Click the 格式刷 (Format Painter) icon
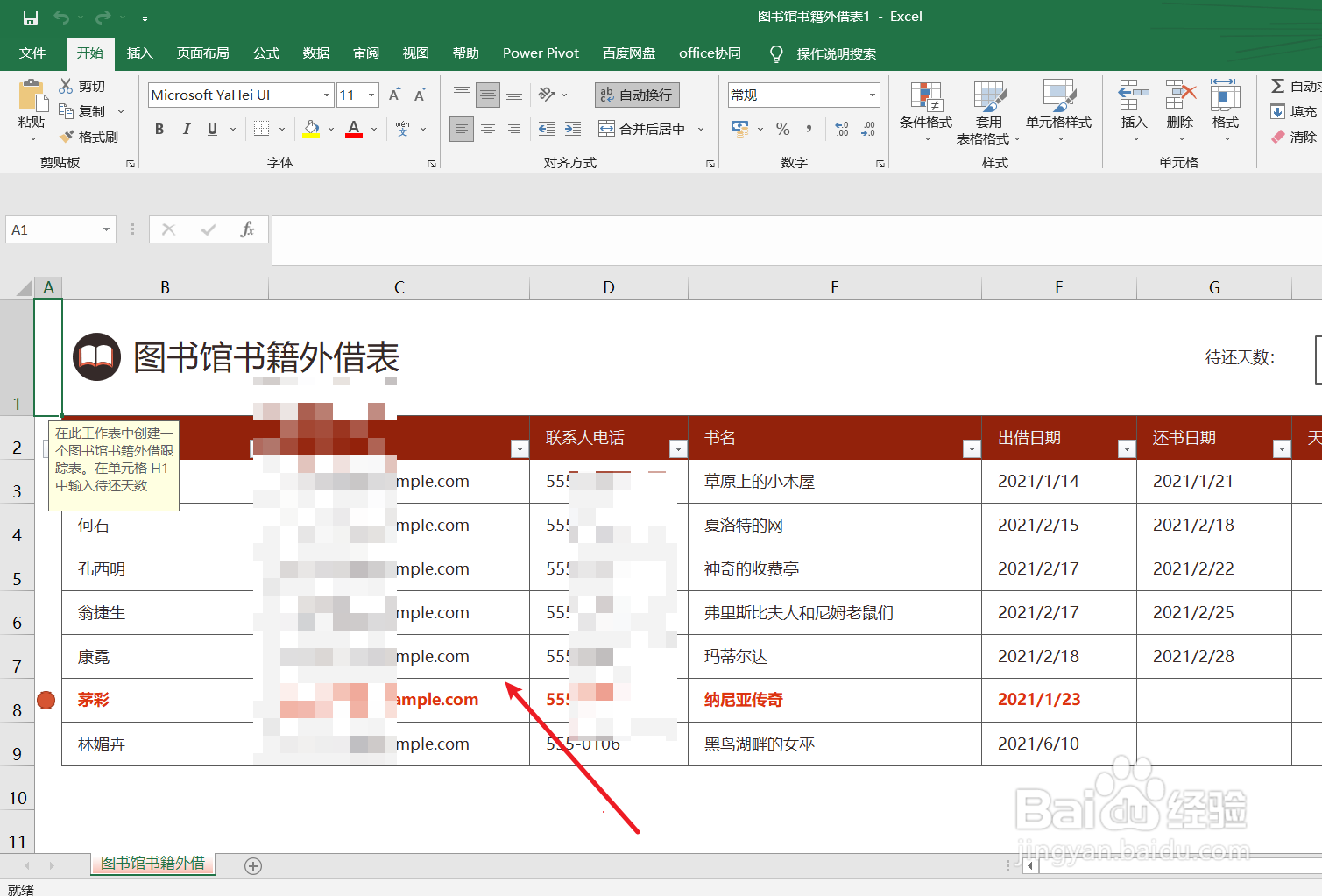Image resolution: width=1322 pixels, height=896 pixels. point(88,136)
